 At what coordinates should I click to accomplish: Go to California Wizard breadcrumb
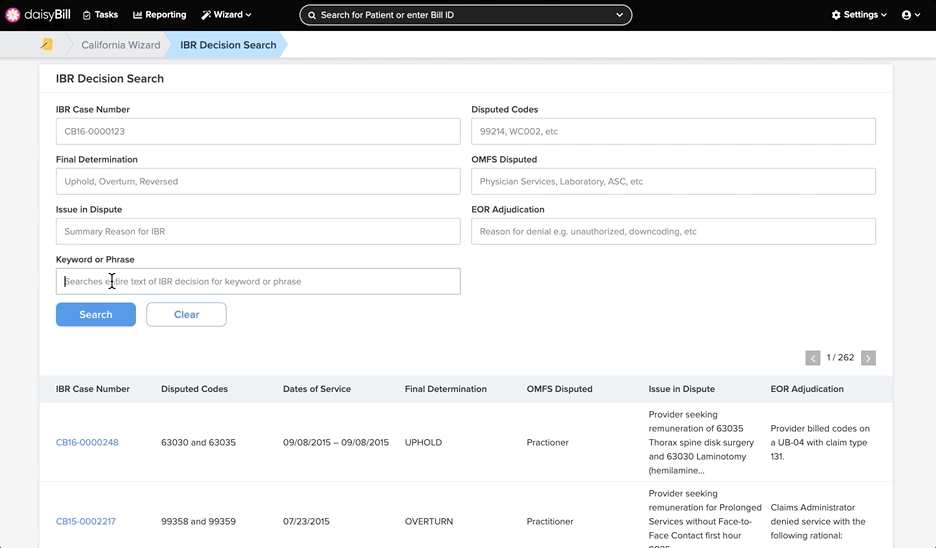point(121,45)
